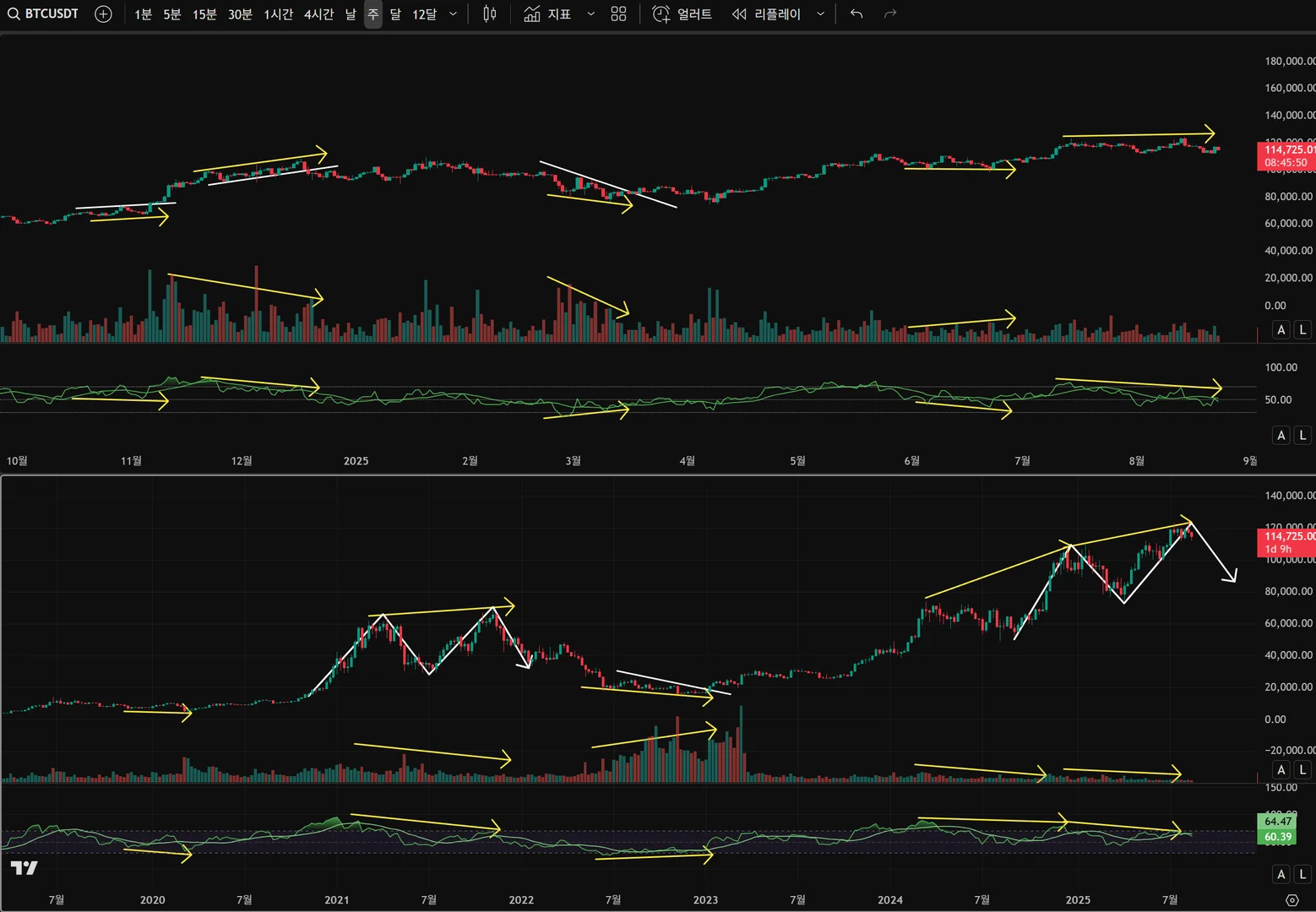The image size is (1316, 912).
Task: Toggle log scale L in bottom chart price pane
Action: coord(1302,770)
